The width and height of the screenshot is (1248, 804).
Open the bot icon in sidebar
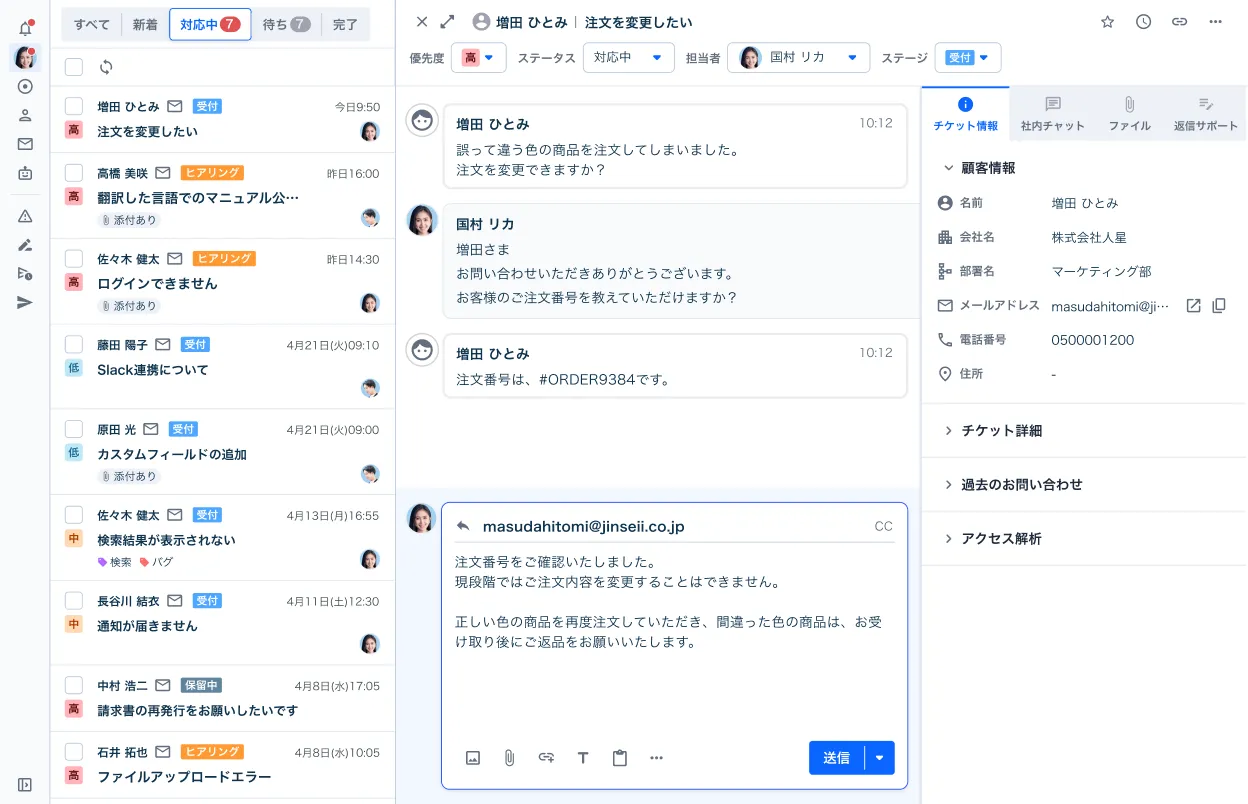(25, 173)
